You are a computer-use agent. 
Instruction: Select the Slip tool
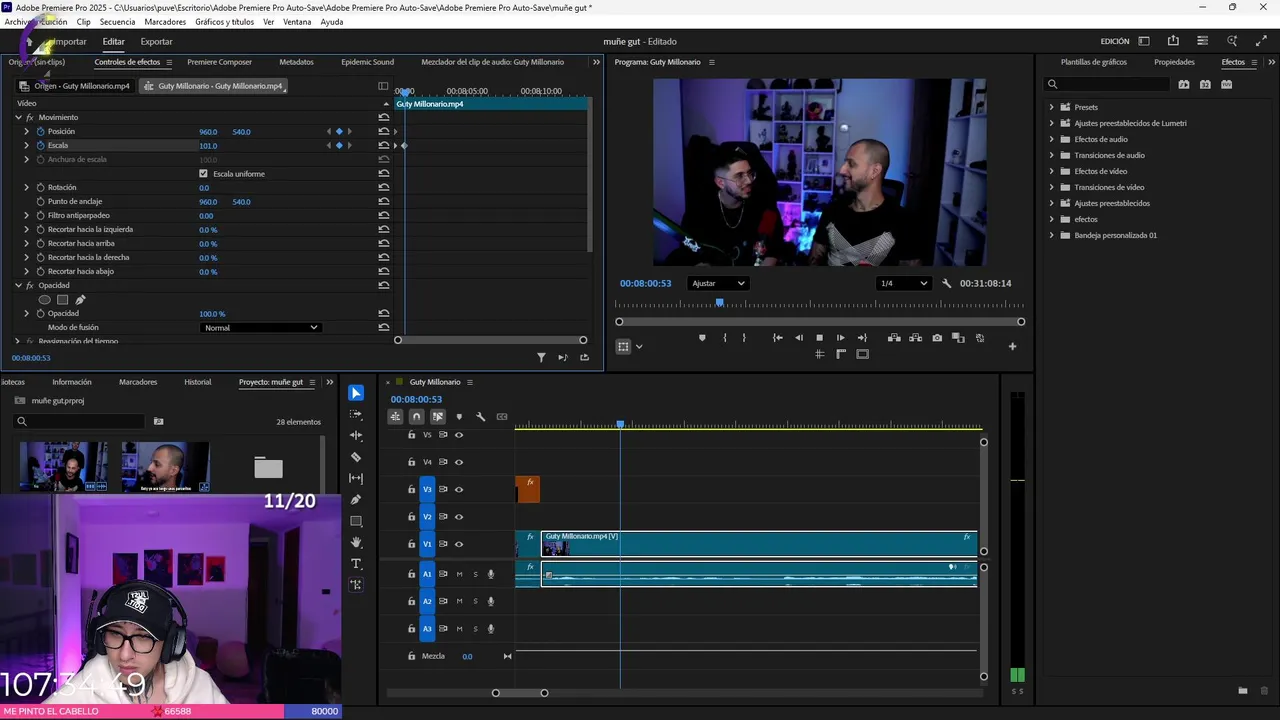[x=356, y=478]
